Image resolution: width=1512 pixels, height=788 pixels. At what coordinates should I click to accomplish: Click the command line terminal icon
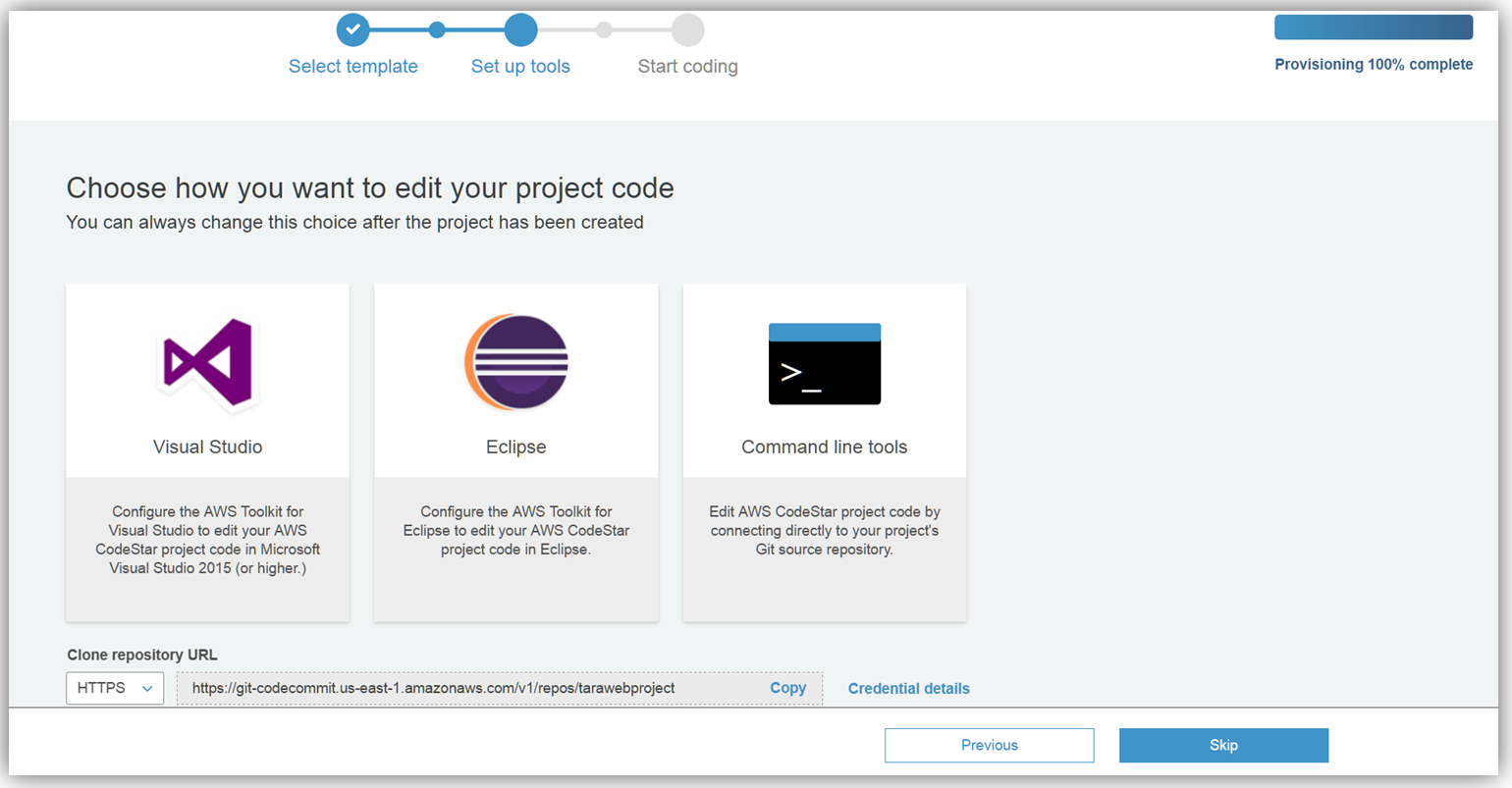coord(824,364)
